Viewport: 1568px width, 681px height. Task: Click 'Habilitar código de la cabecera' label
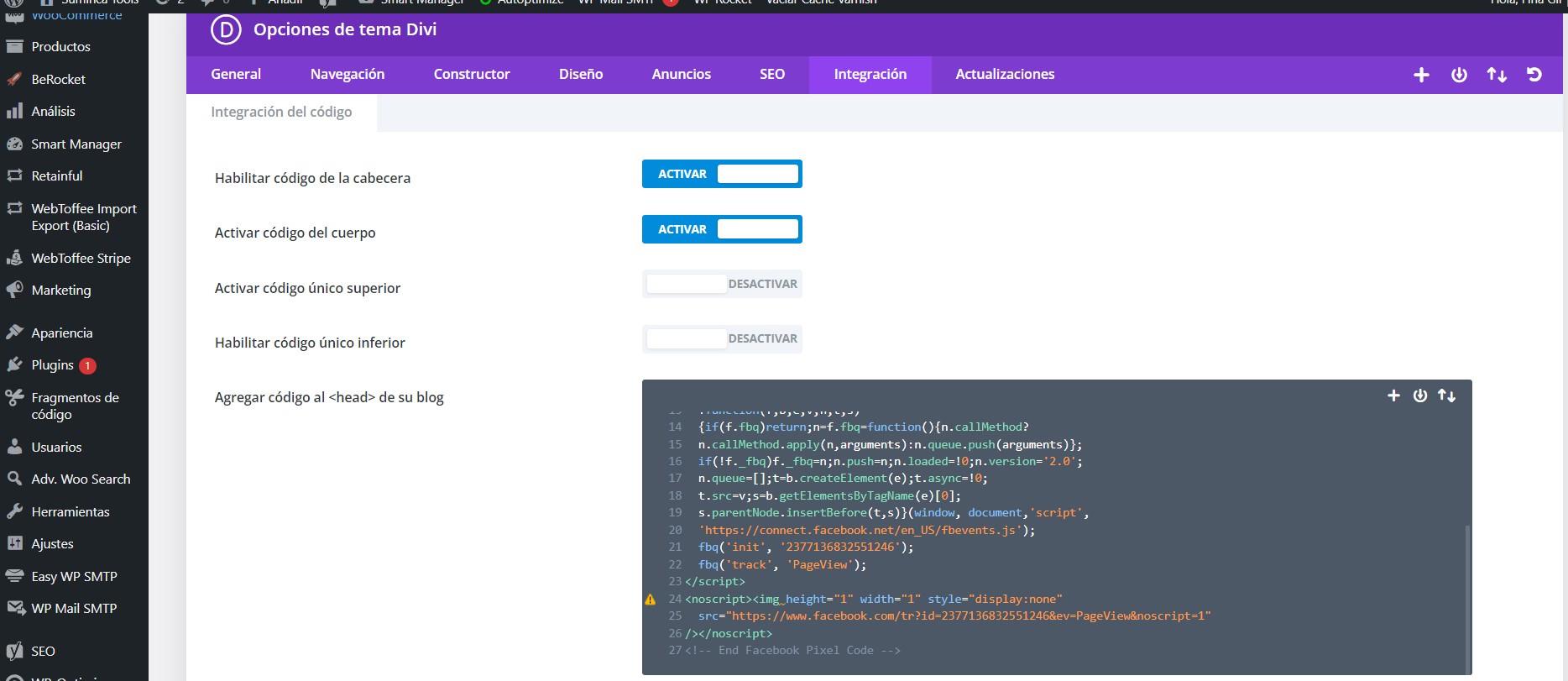(x=312, y=178)
